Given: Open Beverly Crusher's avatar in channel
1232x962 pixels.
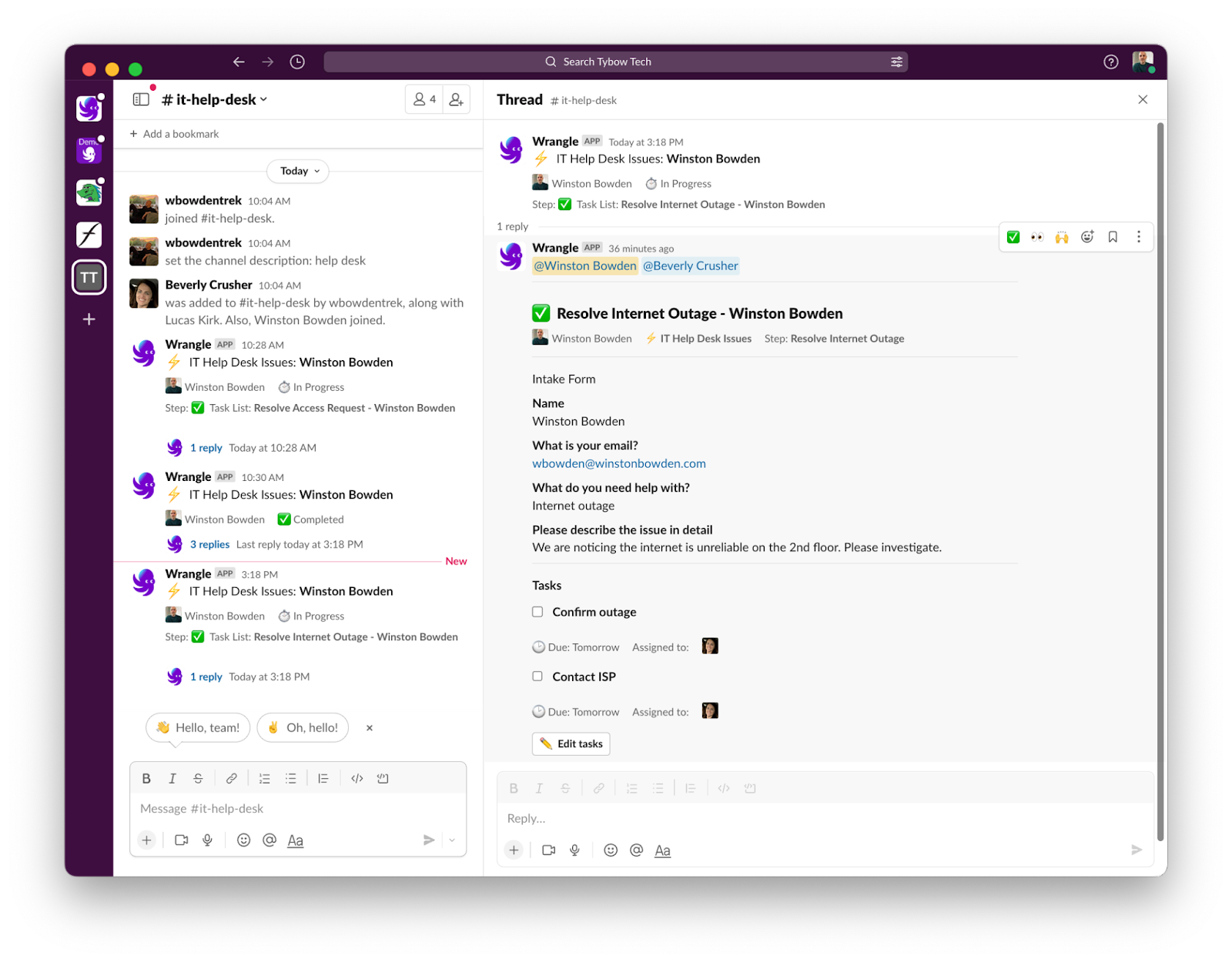Looking at the screenshot, I should coord(144,293).
